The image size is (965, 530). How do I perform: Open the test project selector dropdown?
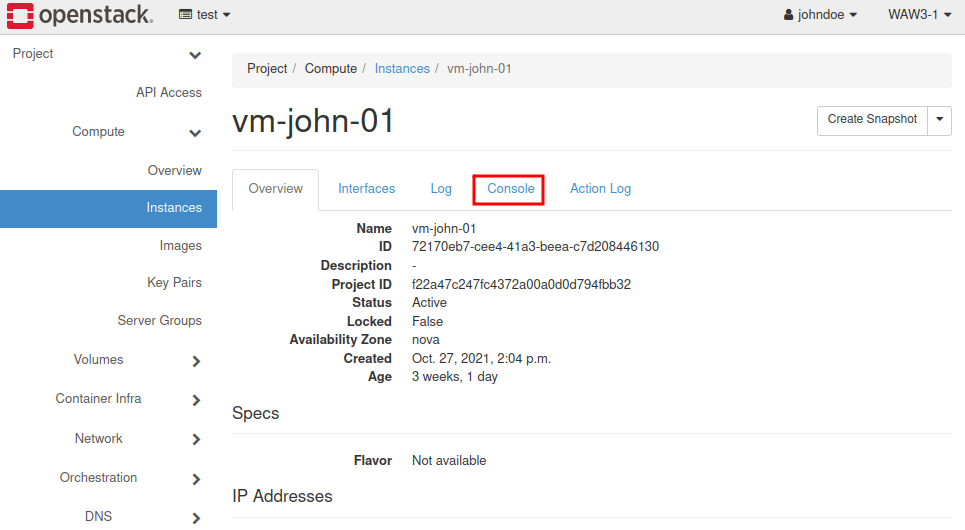(x=204, y=15)
